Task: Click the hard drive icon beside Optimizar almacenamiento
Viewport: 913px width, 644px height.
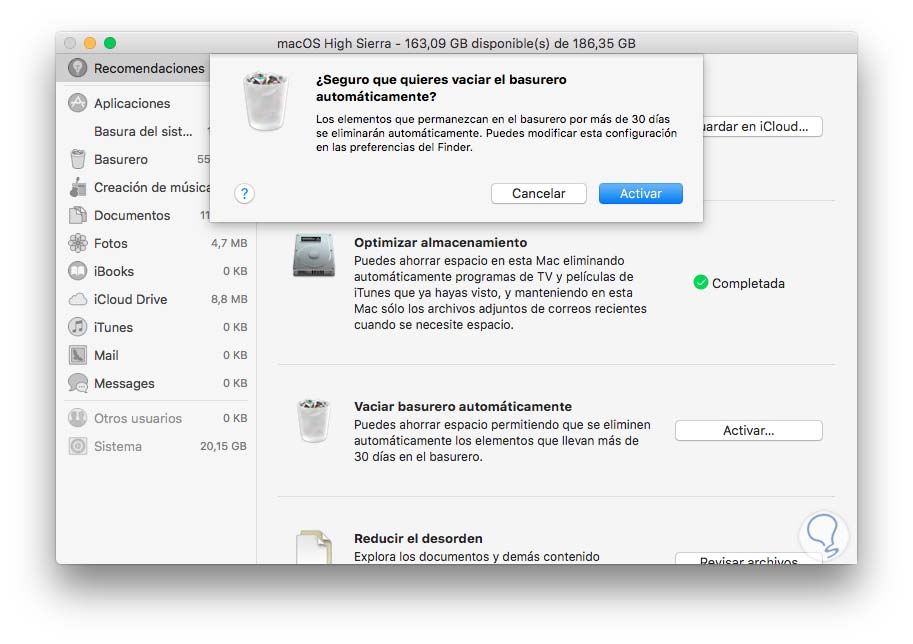Action: coord(314,255)
